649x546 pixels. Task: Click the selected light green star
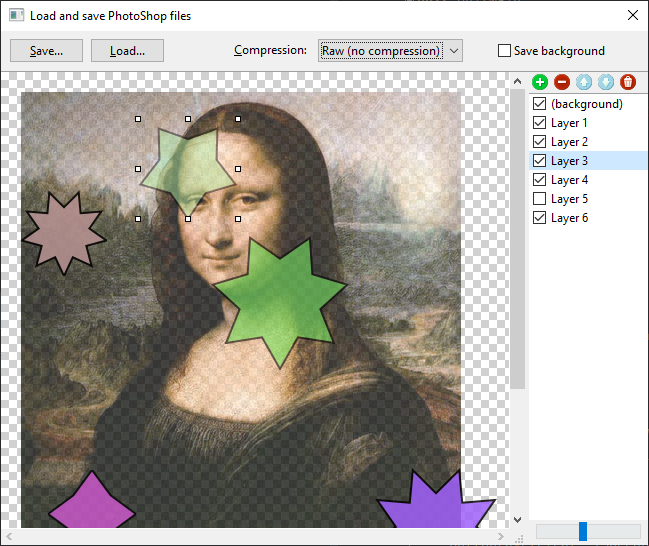(188, 170)
